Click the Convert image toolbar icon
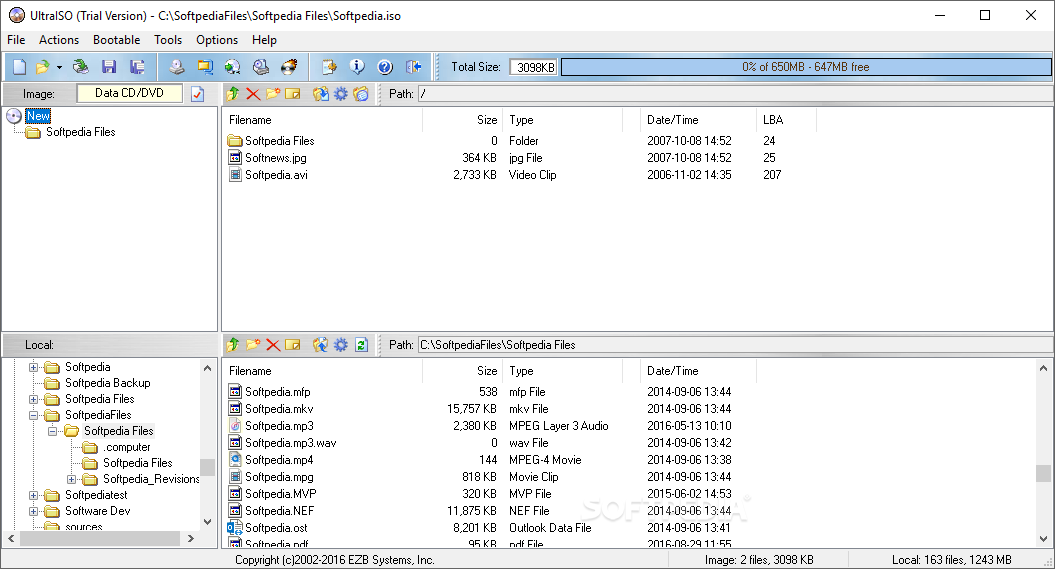This screenshot has width=1055, height=569. click(233, 67)
